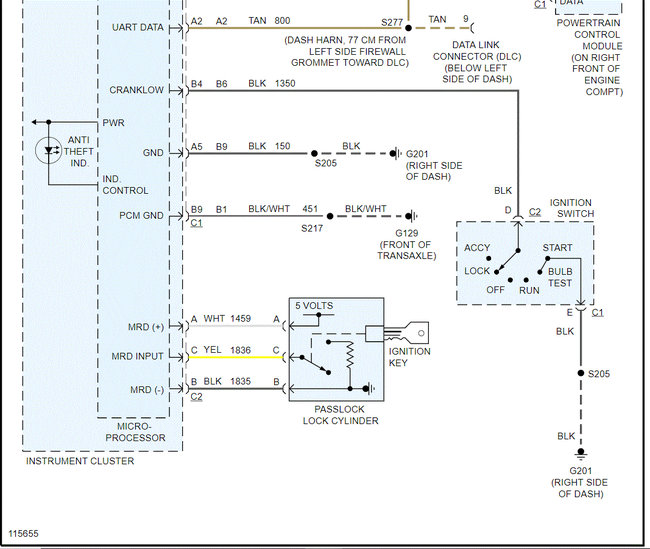Image resolution: width=650 pixels, height=549 pixels.
Task: Click the G129 ground symbol
Action: tap(411, 216)
